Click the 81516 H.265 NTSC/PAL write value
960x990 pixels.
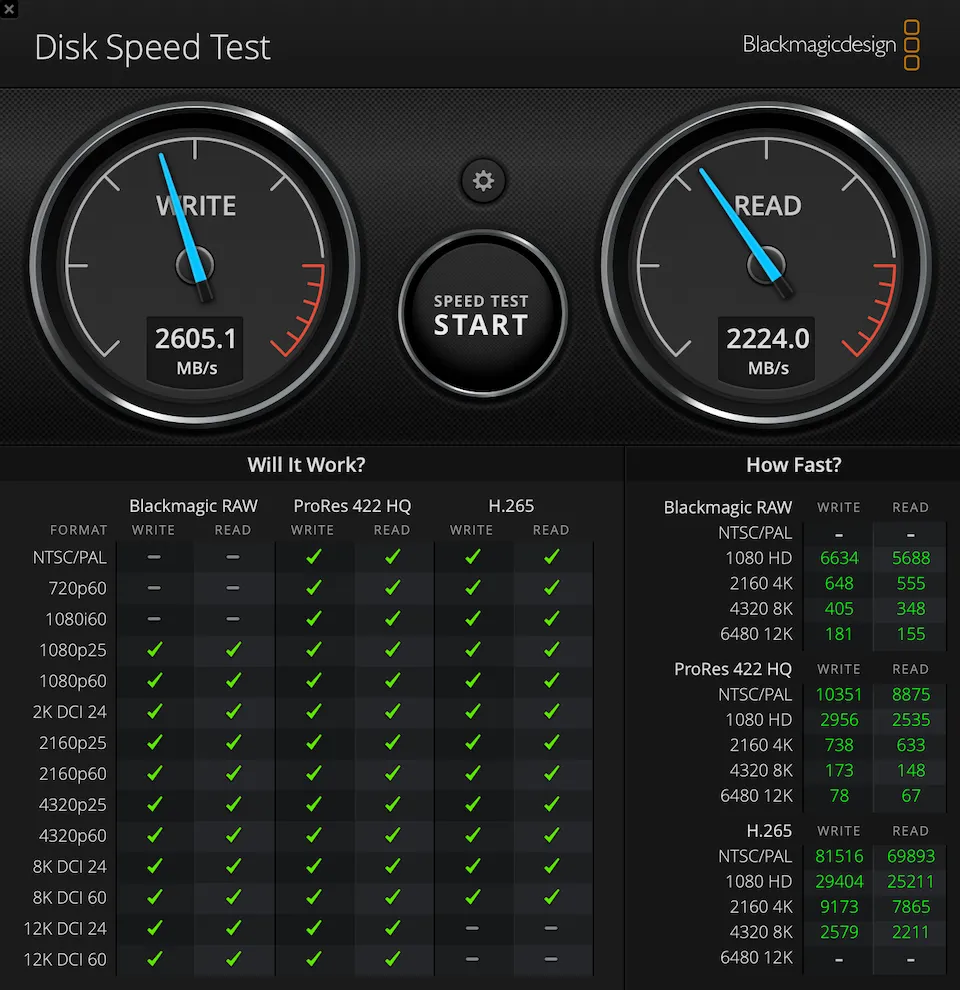click(838, 856)
